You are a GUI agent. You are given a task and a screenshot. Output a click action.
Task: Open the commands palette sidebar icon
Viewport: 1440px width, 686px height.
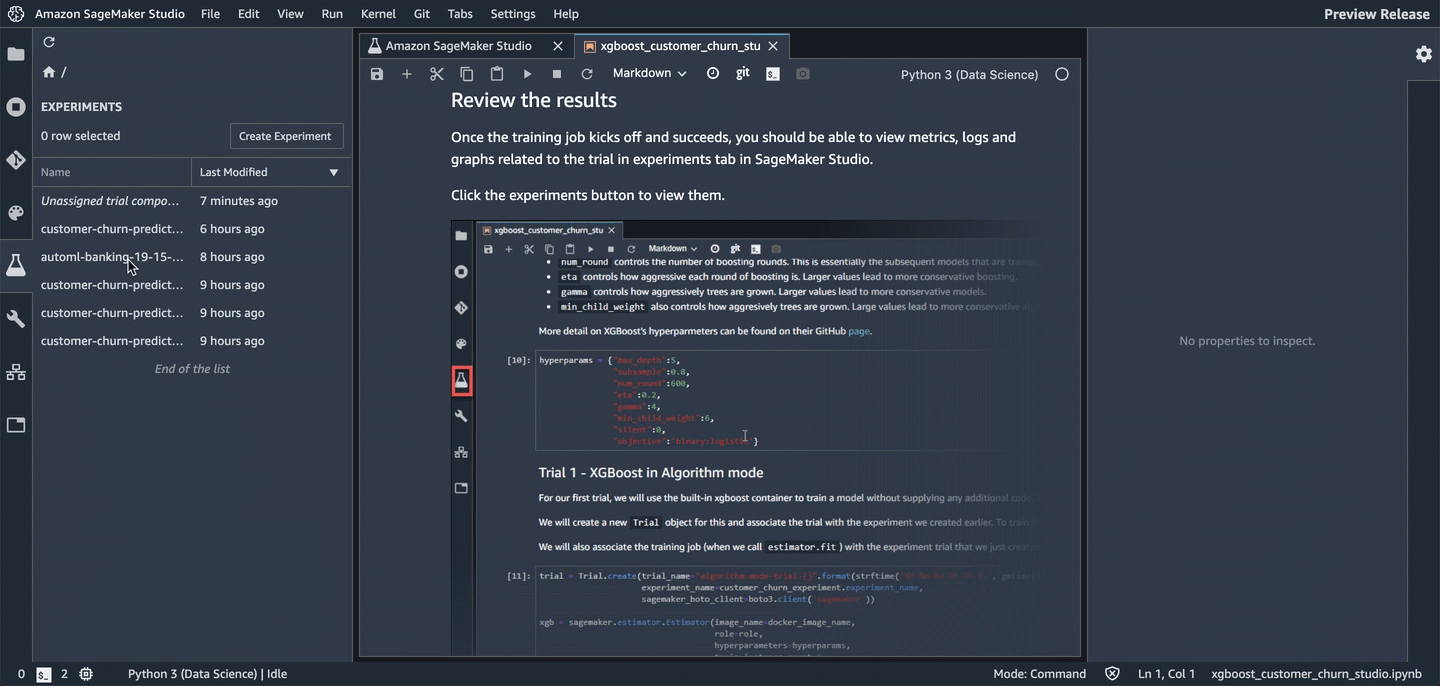coord(16,212)
